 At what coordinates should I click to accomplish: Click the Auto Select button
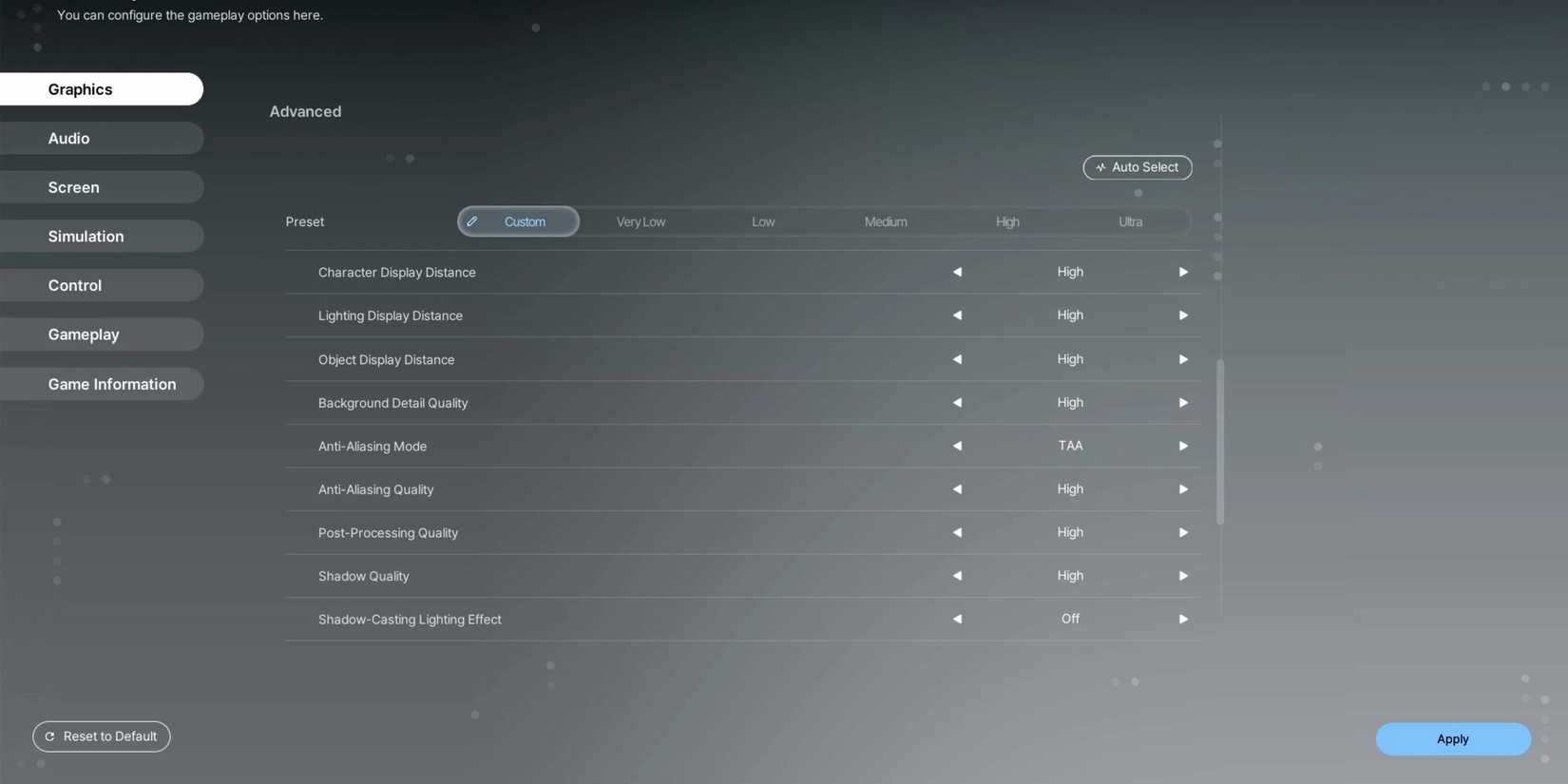coord(1137,167)
